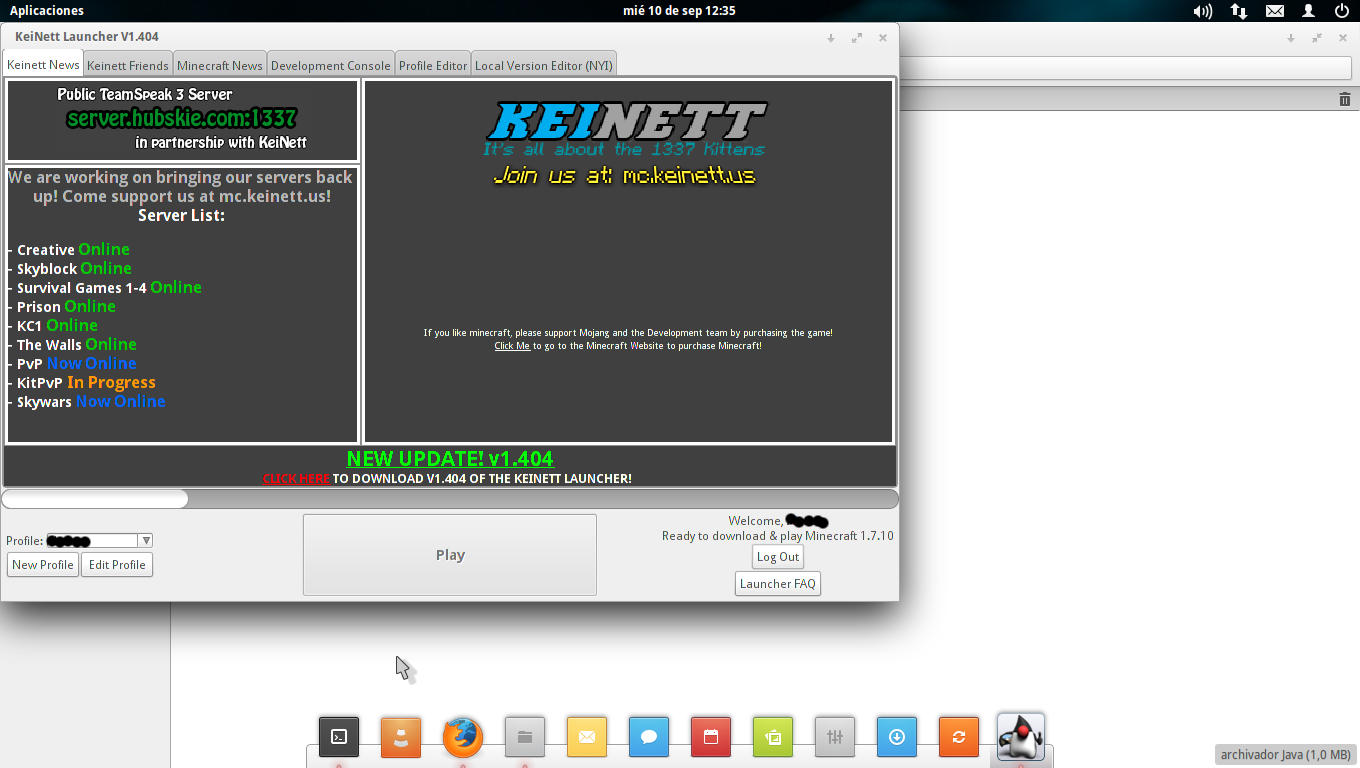Open the file manager dock icon

(x=525, y=737)
